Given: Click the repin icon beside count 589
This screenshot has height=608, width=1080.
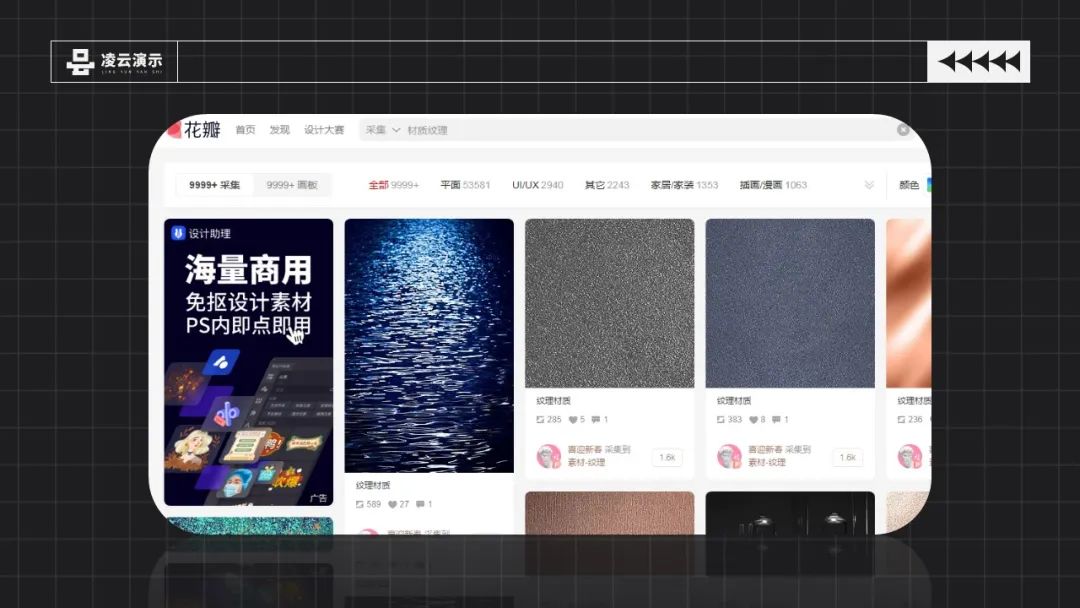Looking at the screenshot, I should click(x=360, y=505).
